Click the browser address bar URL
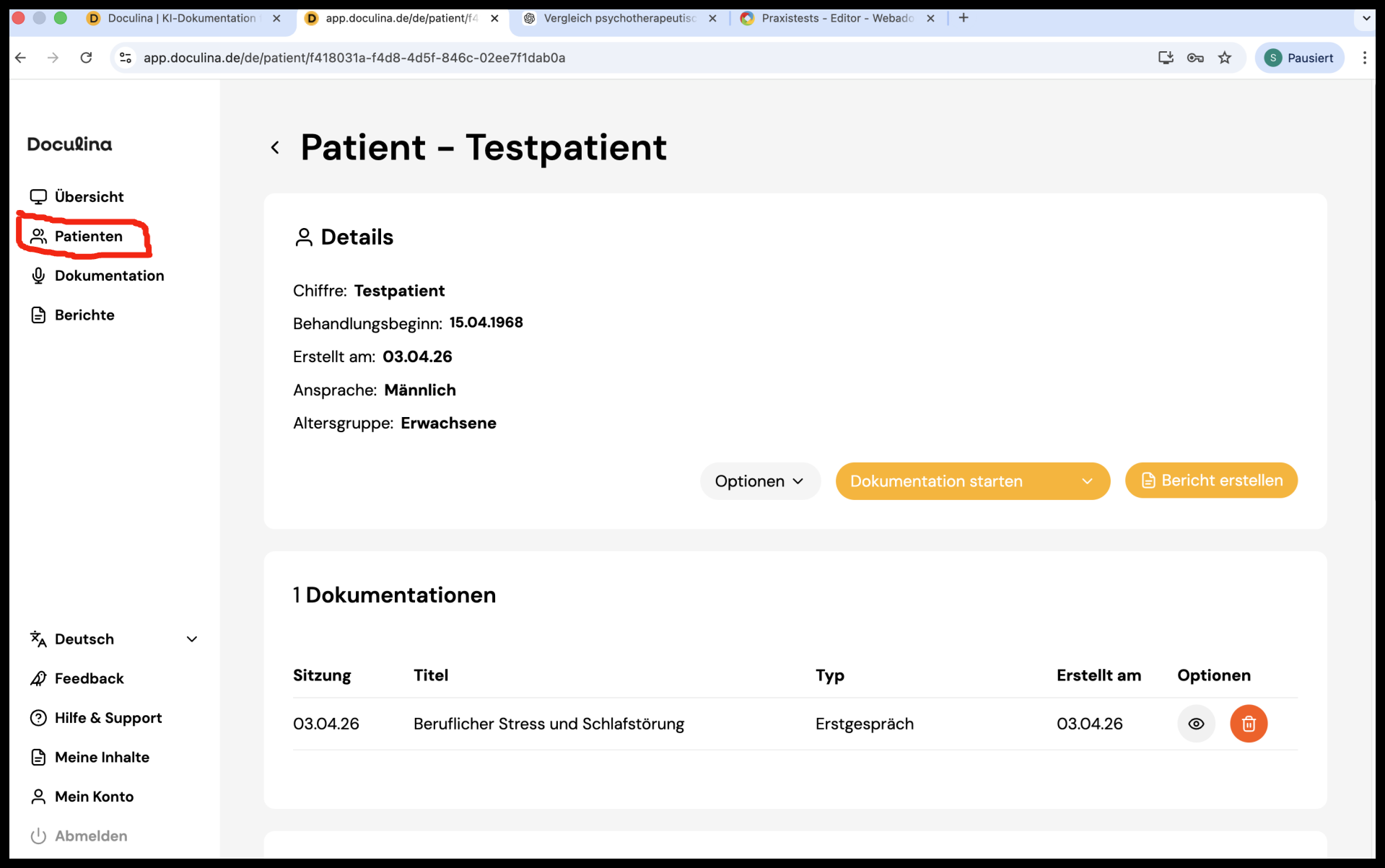The image size is (1385, 868). tap(354, 58)
